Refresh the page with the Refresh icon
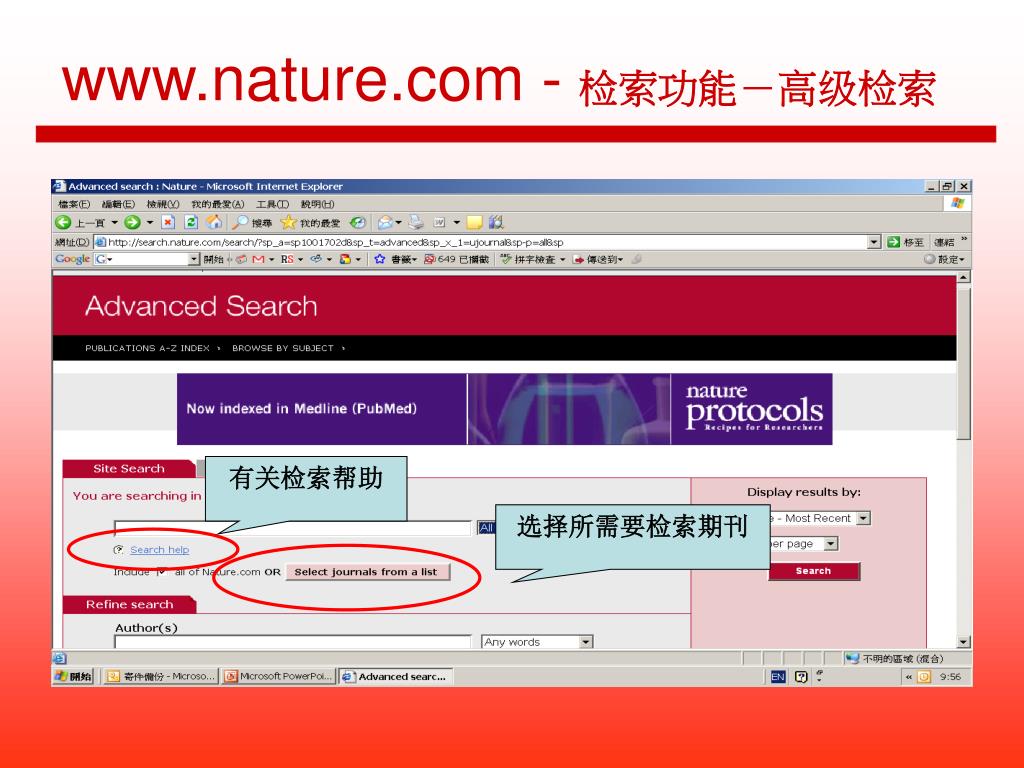 click(x=191, y=223)
